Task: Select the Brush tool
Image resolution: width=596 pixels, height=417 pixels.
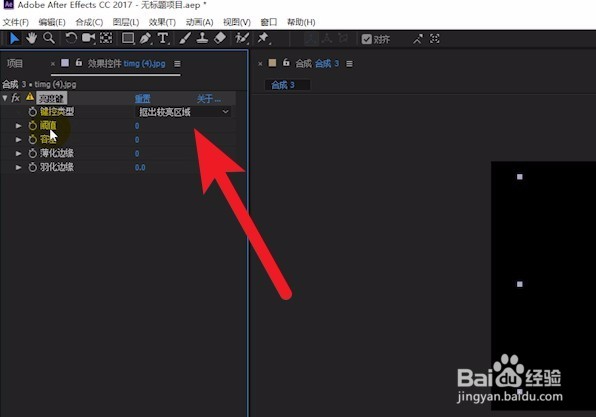Action: 185,38
